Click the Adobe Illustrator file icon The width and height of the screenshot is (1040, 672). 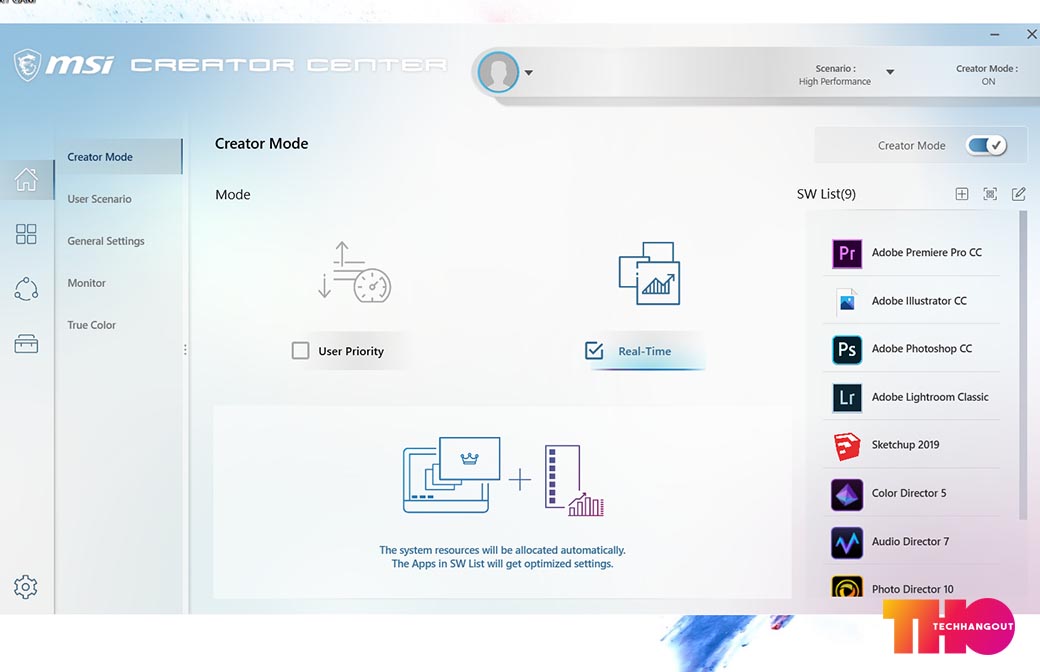pos(847,301)
